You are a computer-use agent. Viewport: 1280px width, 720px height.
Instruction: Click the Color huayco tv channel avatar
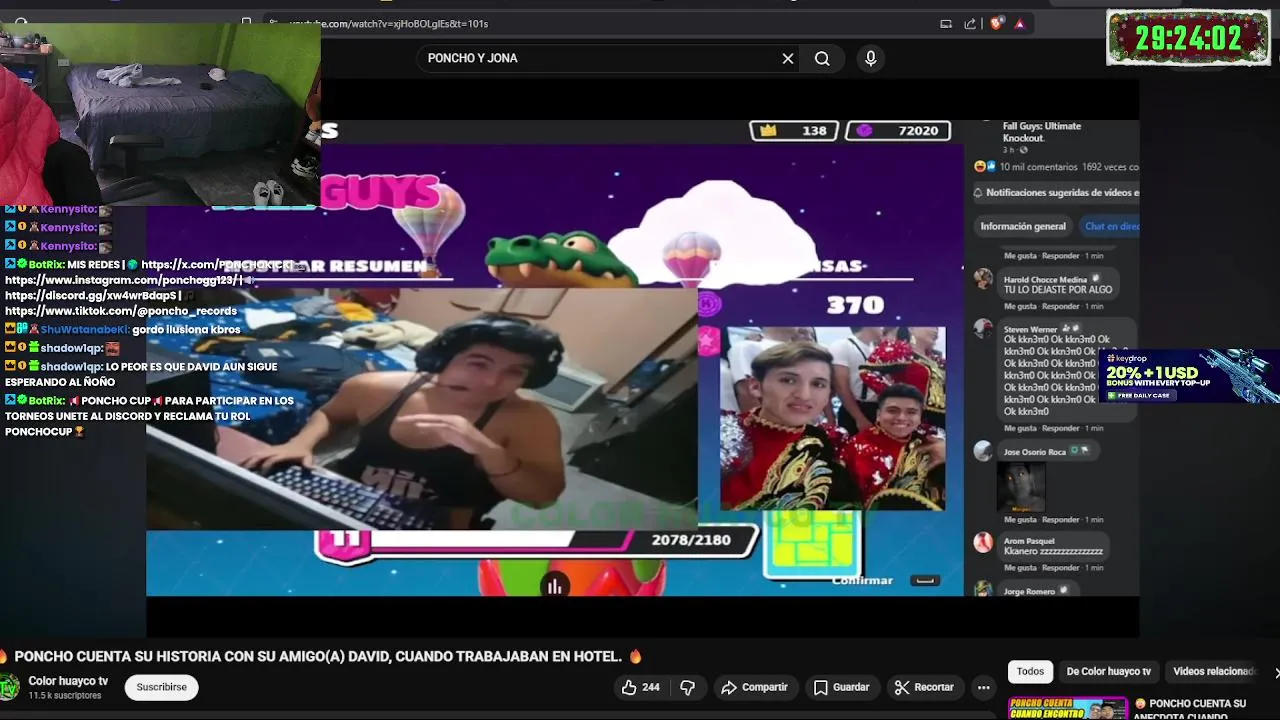(x=9, y=687)
